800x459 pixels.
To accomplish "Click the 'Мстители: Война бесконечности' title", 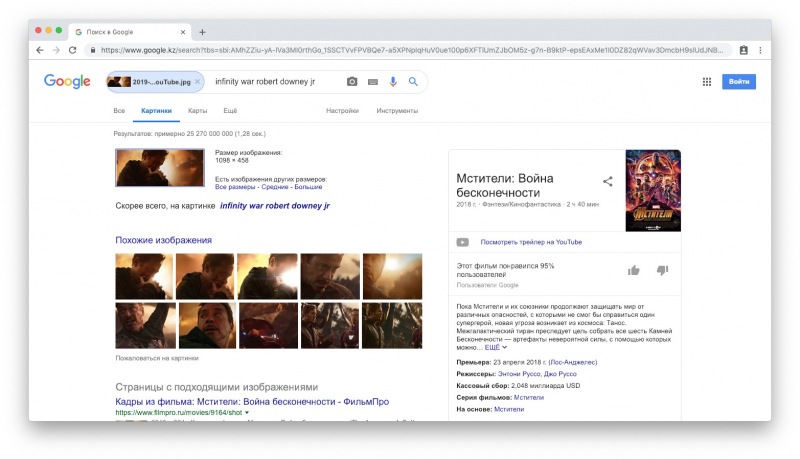I will (505, 186).
